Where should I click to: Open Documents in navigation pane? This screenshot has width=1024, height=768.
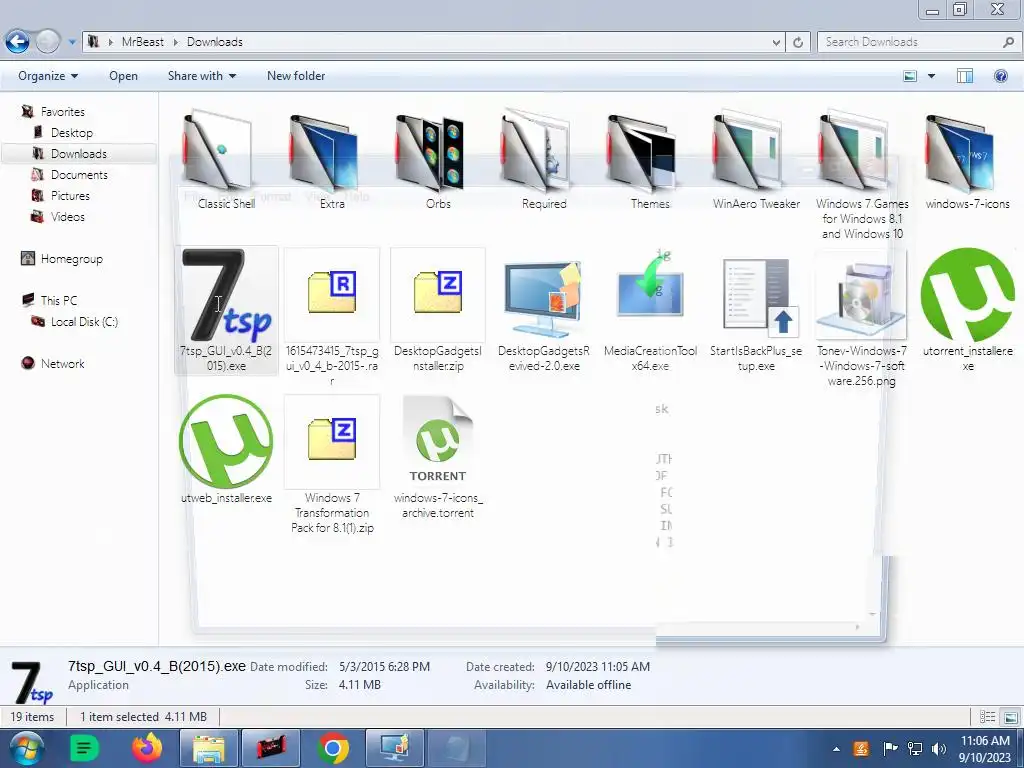click(x=79, y=174)
